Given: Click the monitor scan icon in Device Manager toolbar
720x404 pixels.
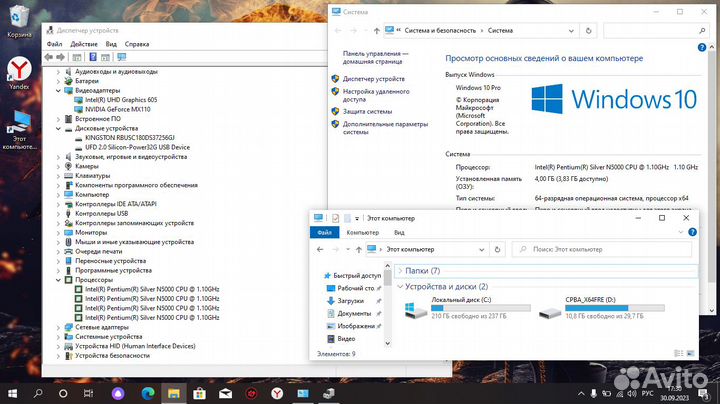Looking at the screenshot, I should click(x=121, y=57).
